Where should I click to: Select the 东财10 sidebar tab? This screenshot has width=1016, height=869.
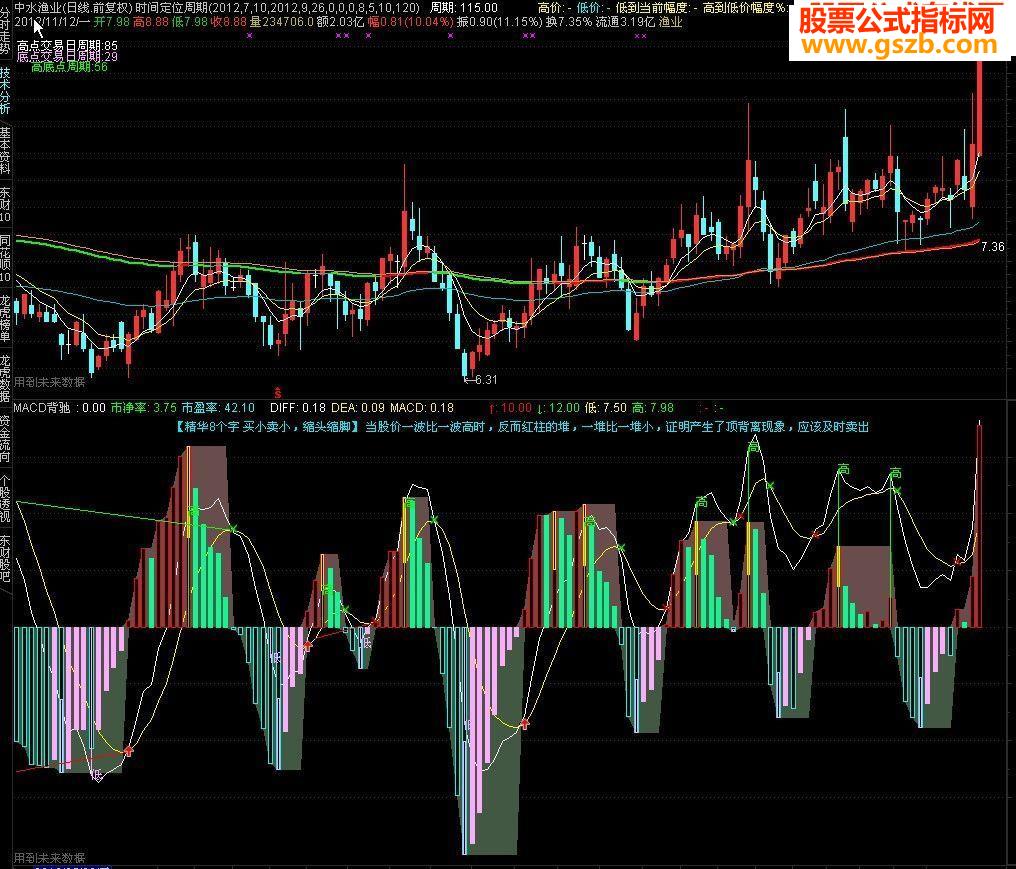click(x=5, y=204)
